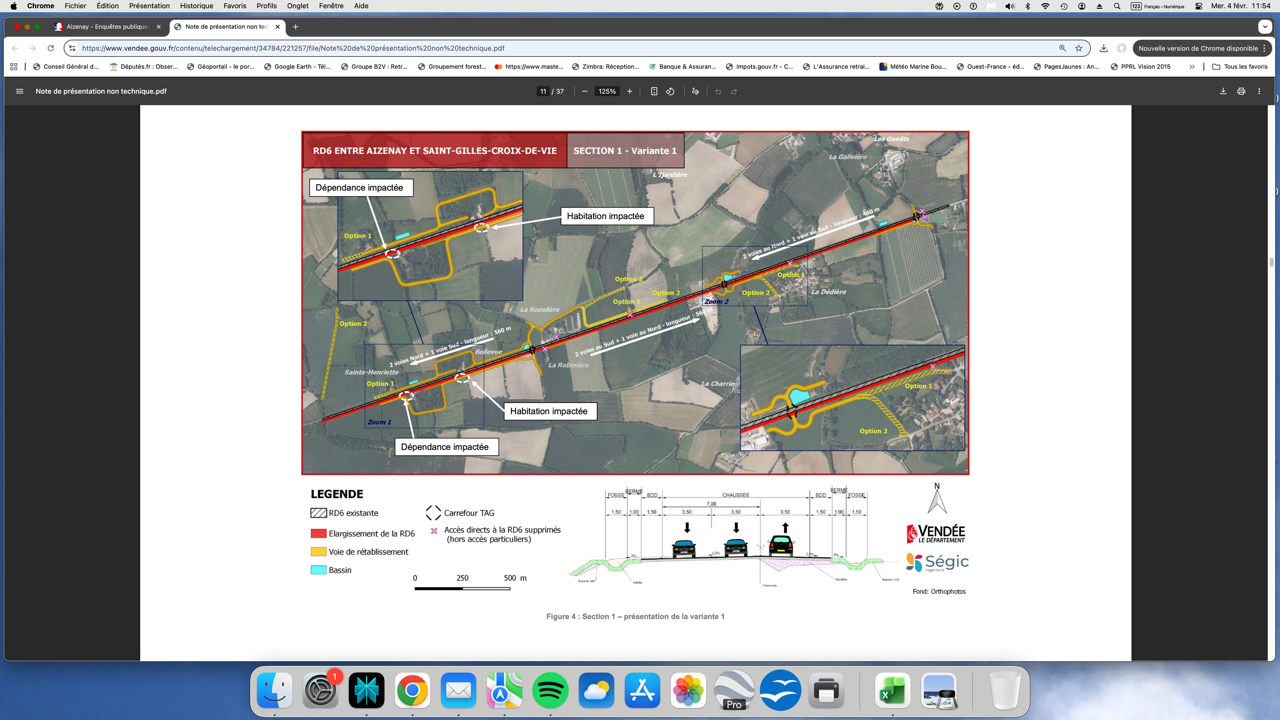
Task: Open the PDF sidebar menu (hamburger icon)
Action: pyautogui.click(x=19, y=91)
